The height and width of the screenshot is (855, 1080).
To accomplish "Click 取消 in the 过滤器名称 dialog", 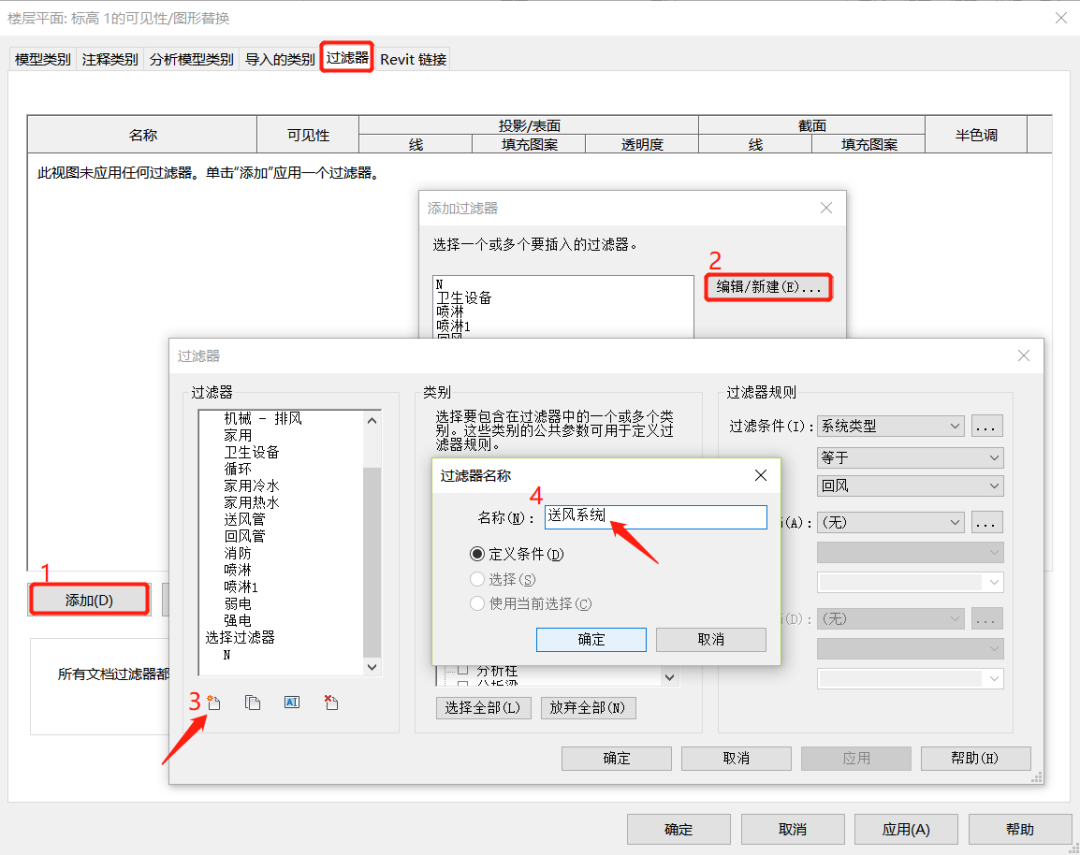I will (711, 639).
